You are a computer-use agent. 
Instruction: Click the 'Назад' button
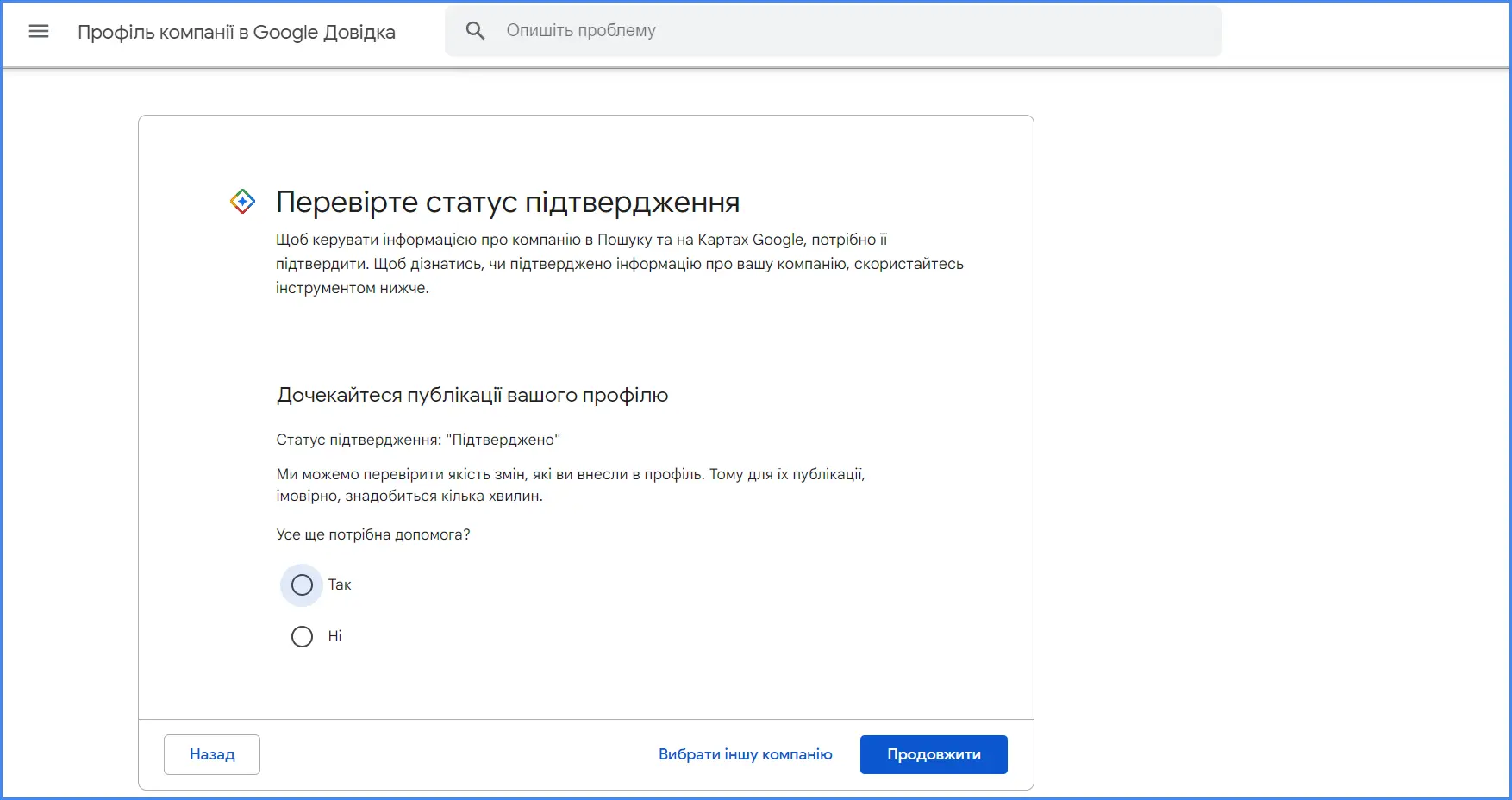click(x=212, y=754)
